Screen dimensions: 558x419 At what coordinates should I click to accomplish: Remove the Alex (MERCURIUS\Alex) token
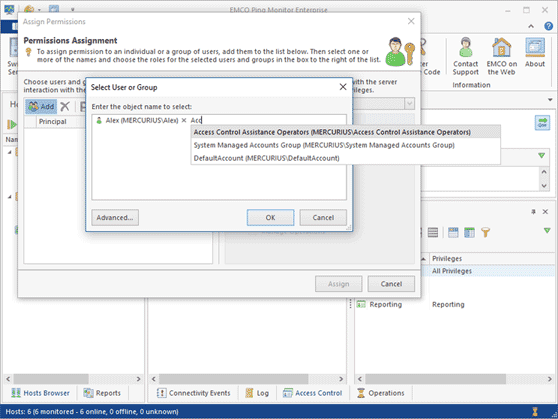(184, 120)
